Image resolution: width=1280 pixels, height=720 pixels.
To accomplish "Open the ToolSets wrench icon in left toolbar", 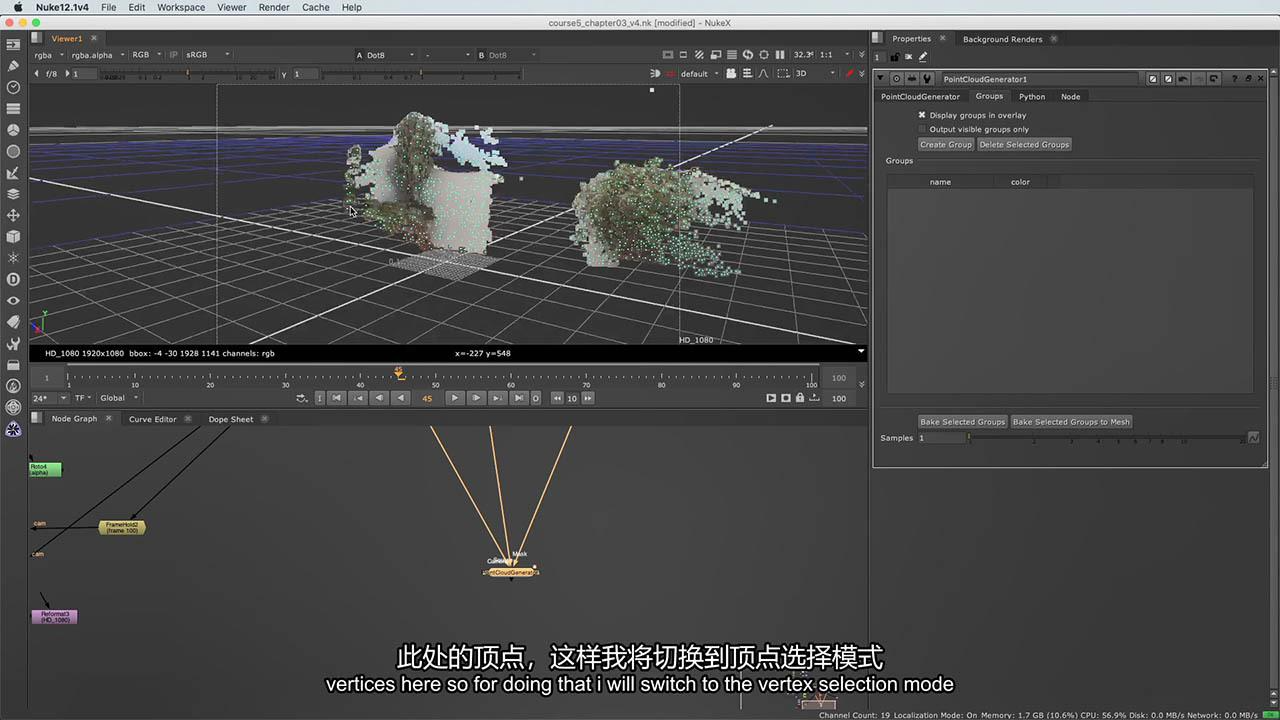I will [13, 343].
